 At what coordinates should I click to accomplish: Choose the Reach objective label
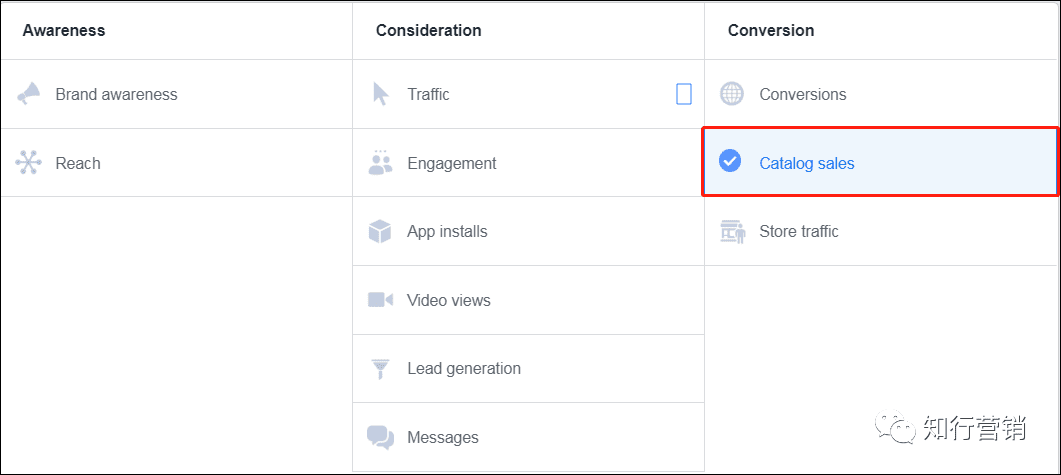point(78,163)
